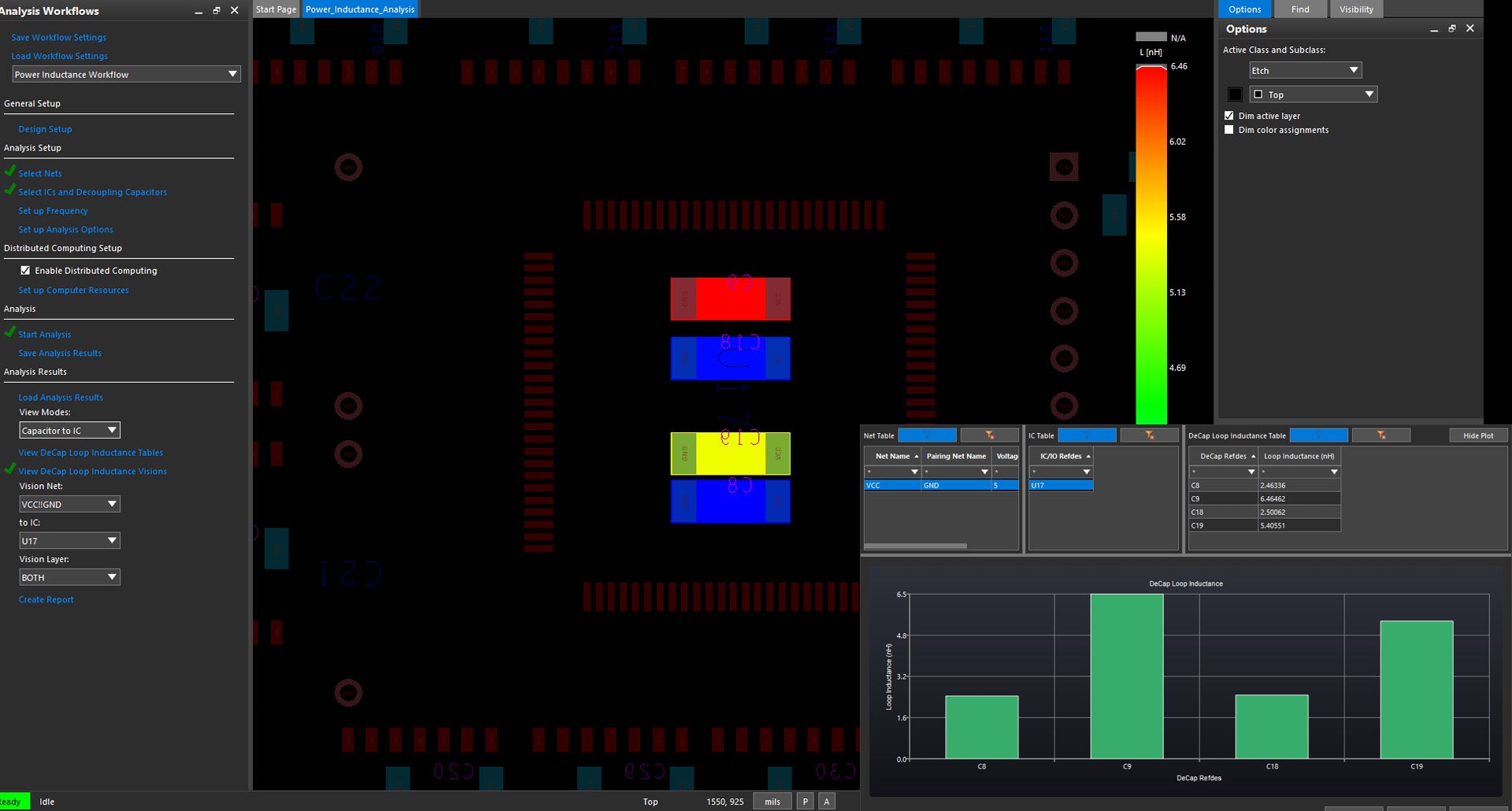Screen dimensions: 1512x811
Task: Toggle sort on the DeCap Refdes column
Action: click(1223, 456)
